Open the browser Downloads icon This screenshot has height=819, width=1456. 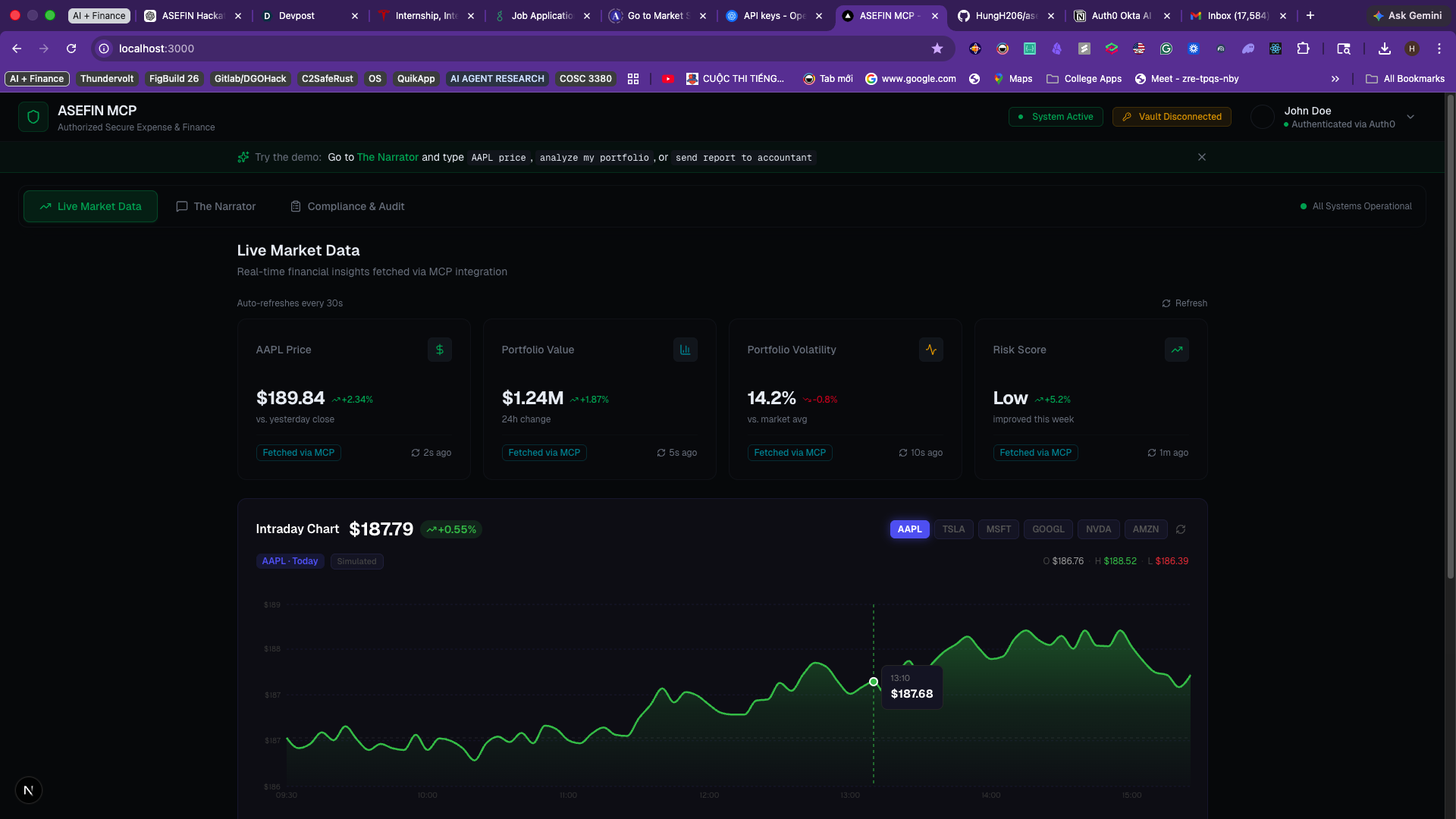[1385, 49]
